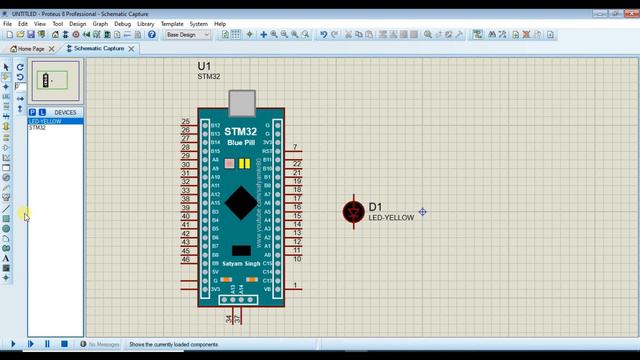Switch to the Home Page tab

tap(27, 49)
